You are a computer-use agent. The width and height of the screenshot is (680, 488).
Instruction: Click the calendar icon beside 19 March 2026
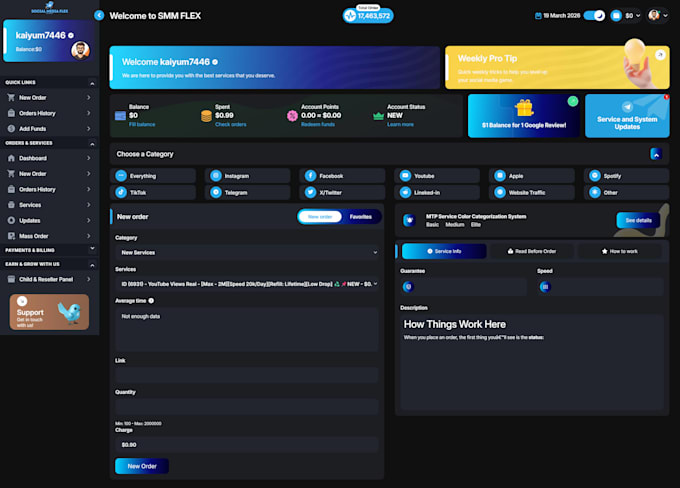pyautogui.click(x=538, y=16)
